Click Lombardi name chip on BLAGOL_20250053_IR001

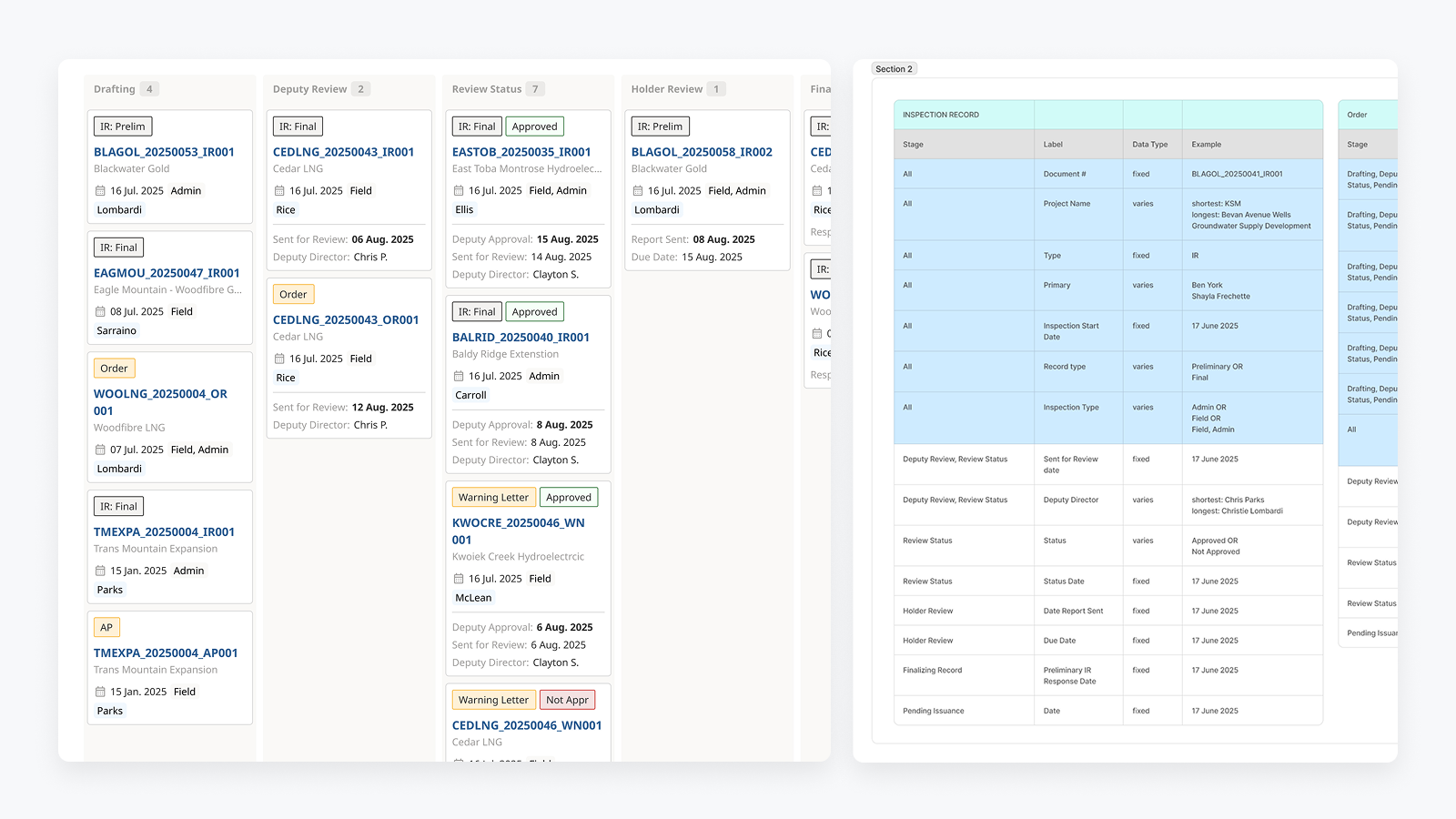(x=119, y=210)
